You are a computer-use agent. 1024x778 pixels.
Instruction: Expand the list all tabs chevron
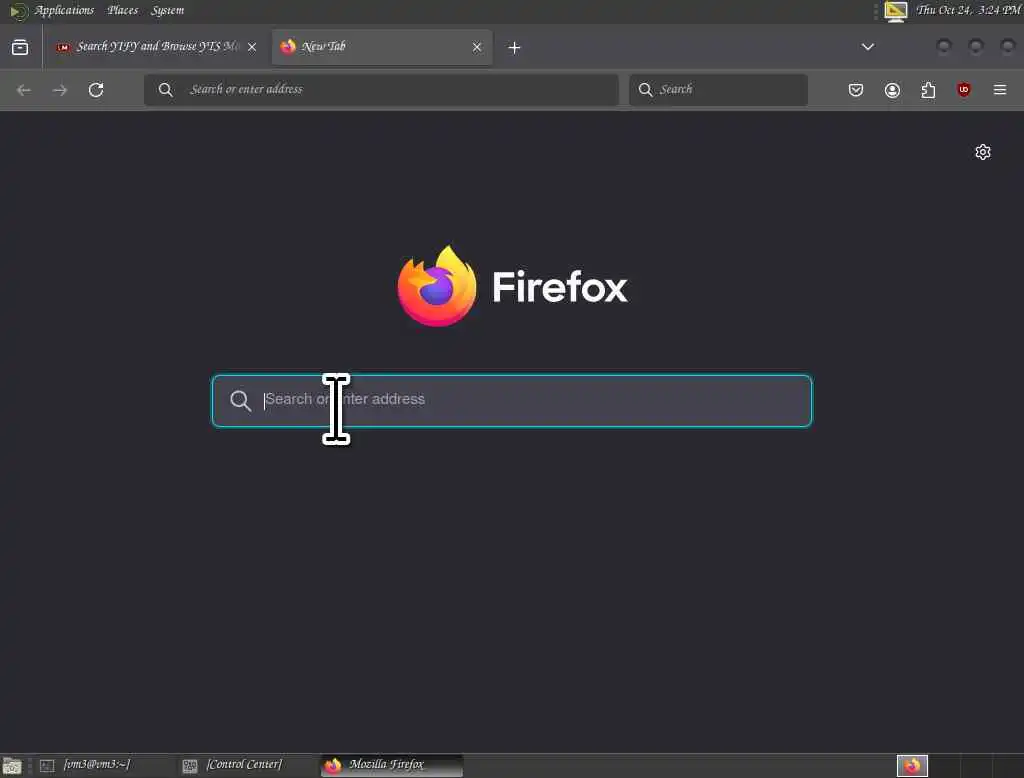click(868, 47)
